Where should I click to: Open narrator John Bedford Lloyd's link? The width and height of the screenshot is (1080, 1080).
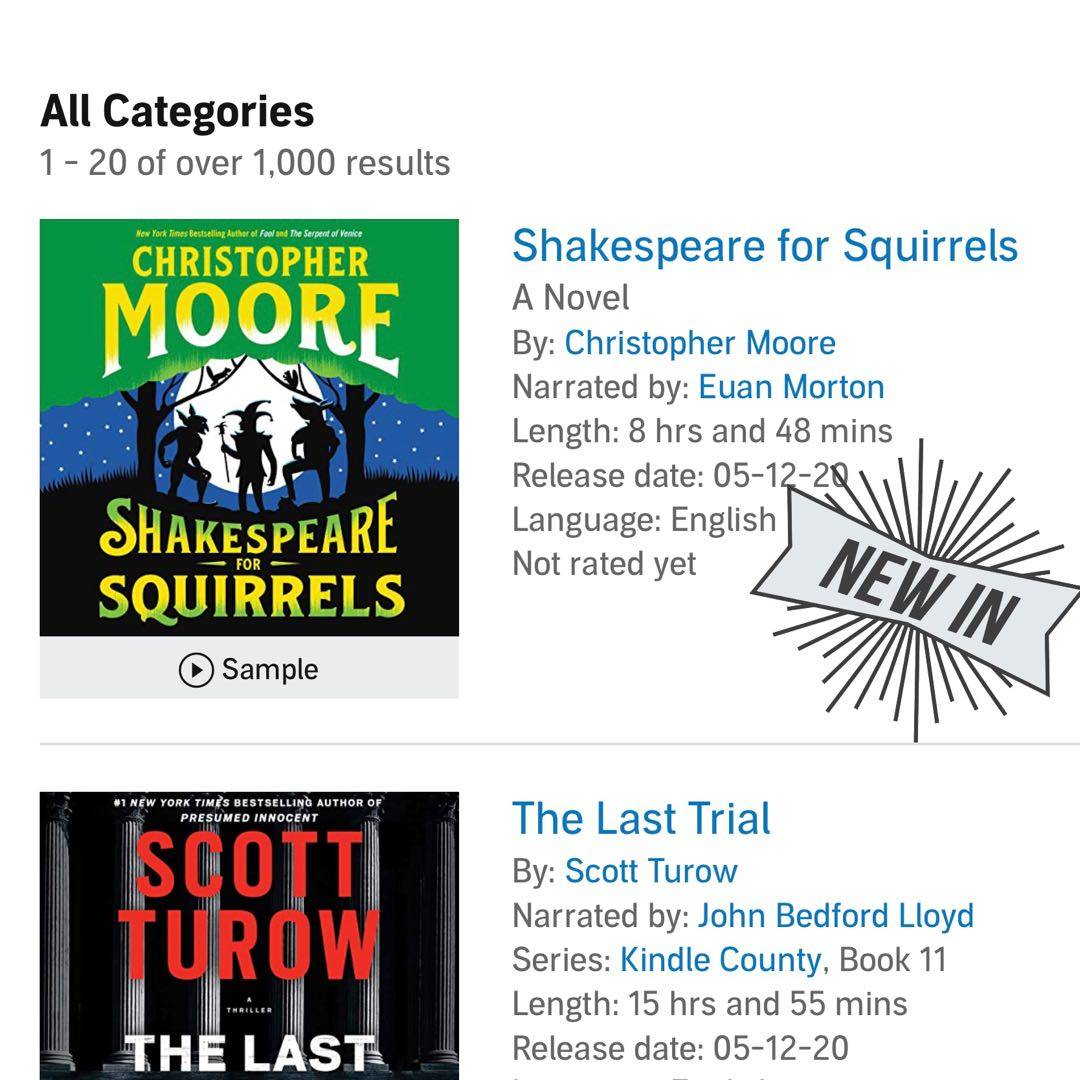(x=835, y=915)
